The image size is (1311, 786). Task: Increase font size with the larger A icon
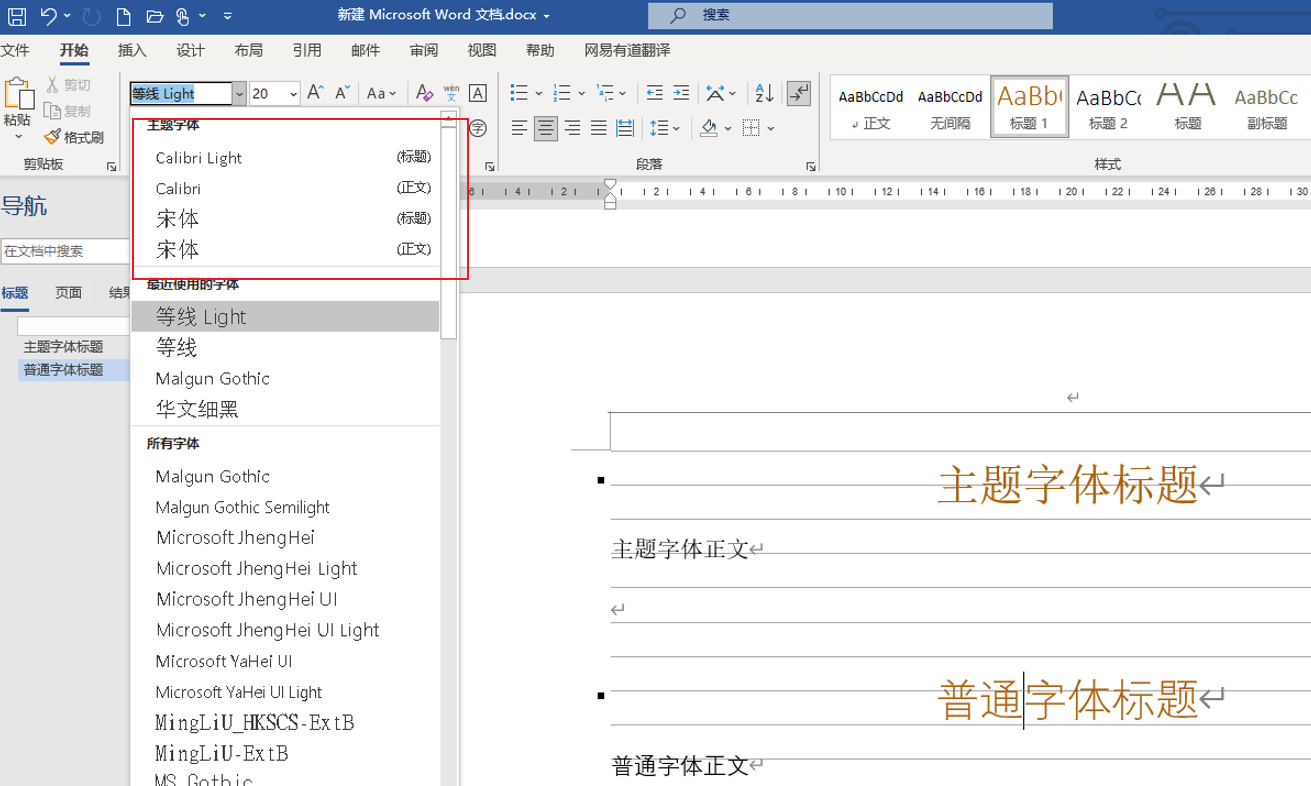315,93
